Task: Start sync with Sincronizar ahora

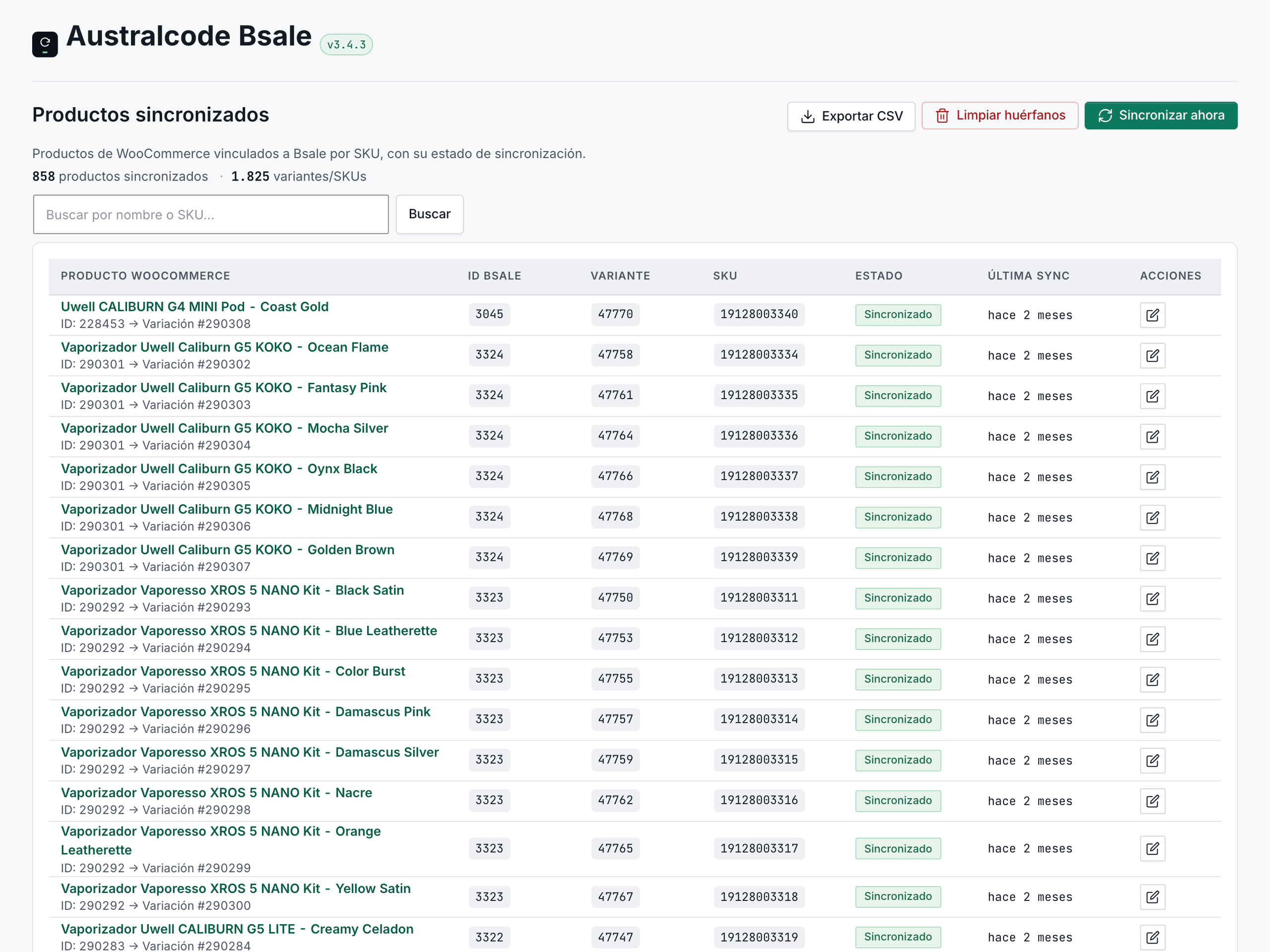Action: coord(1160,116)
